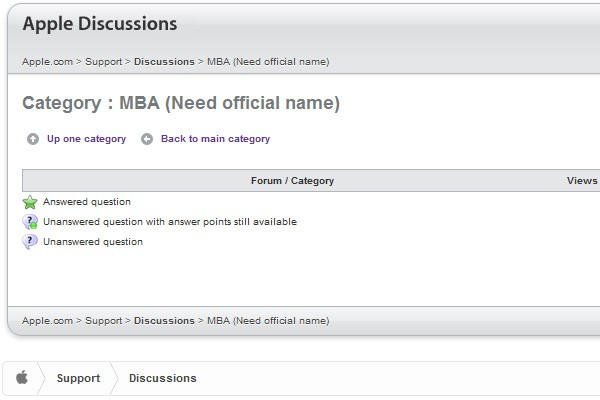Viewport: 600px width, 400px height.
Task: Click MBA (Need official name) in top breadcrumb
Action: tap(268, 62)
